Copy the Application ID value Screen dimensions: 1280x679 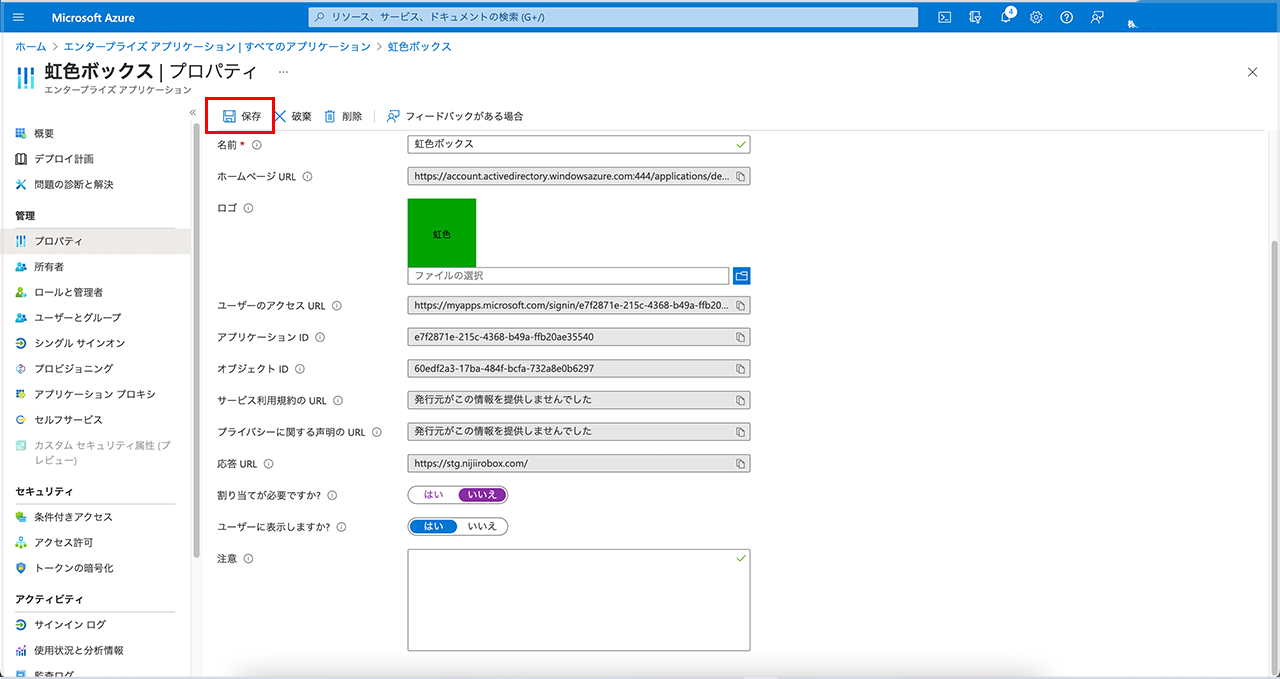coord(741,338)
